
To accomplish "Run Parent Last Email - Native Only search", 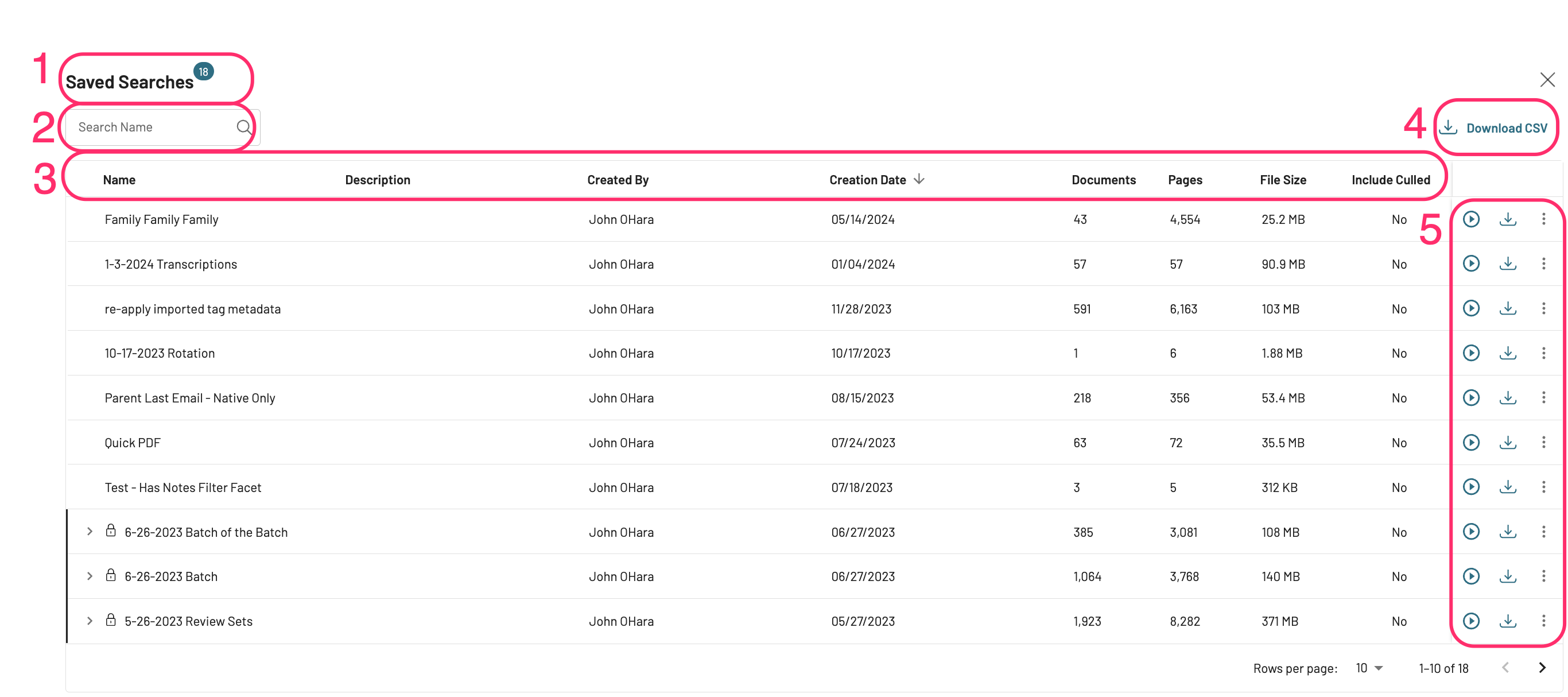I will click(x=1471, y=398).
